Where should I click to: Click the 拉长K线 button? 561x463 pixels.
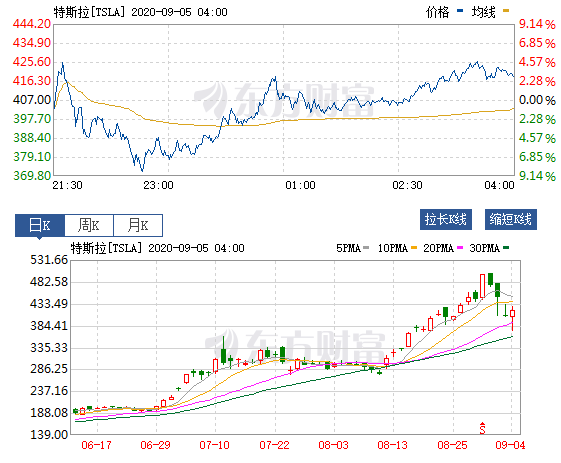(x=446, y=219)
